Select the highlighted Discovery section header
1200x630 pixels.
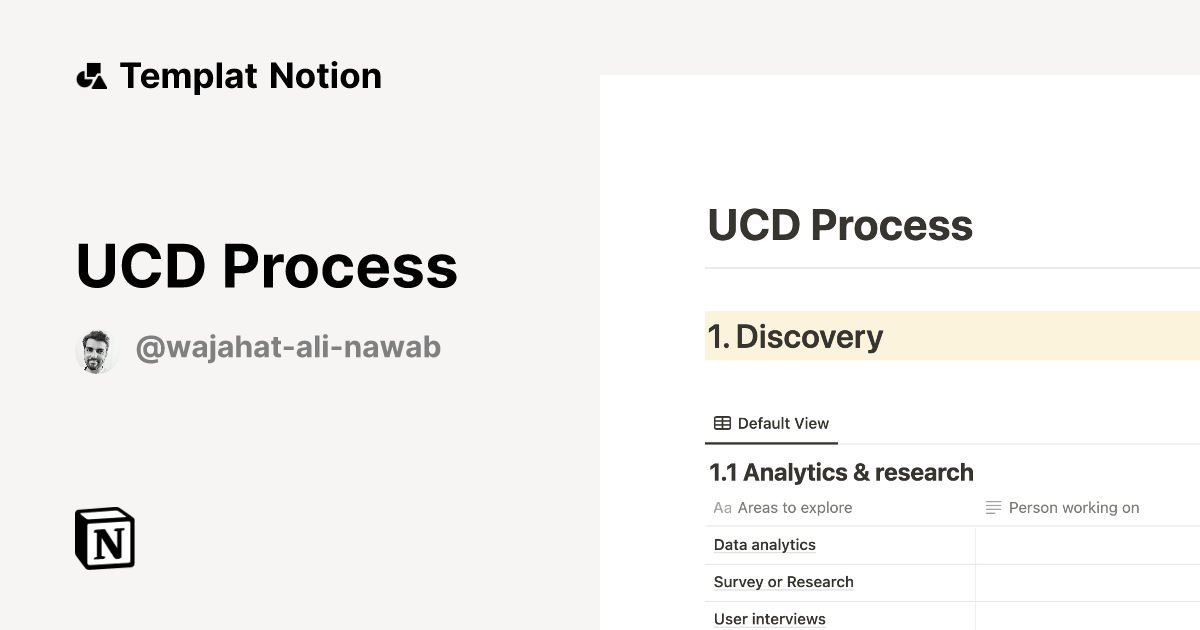pyautogui.click(x=797, y=337)
